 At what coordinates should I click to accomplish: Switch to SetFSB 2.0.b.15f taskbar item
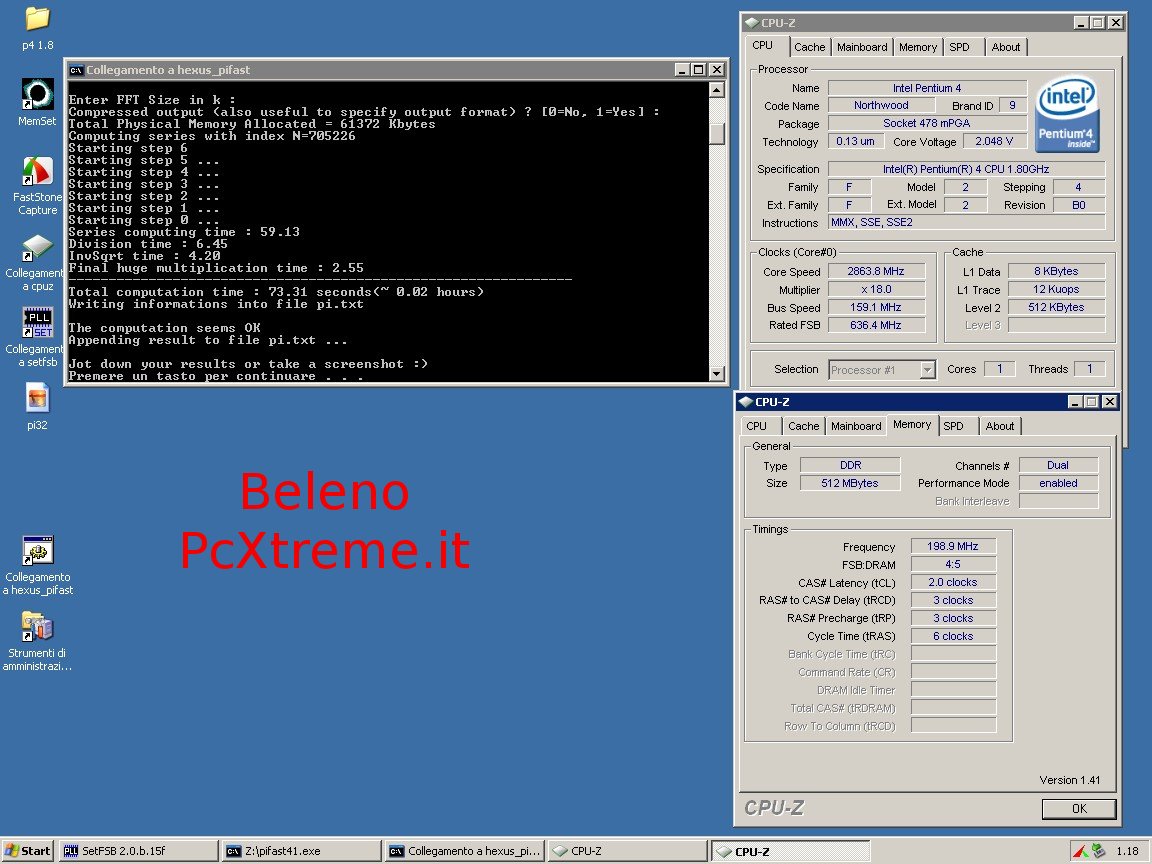click(x=138, y=851)
